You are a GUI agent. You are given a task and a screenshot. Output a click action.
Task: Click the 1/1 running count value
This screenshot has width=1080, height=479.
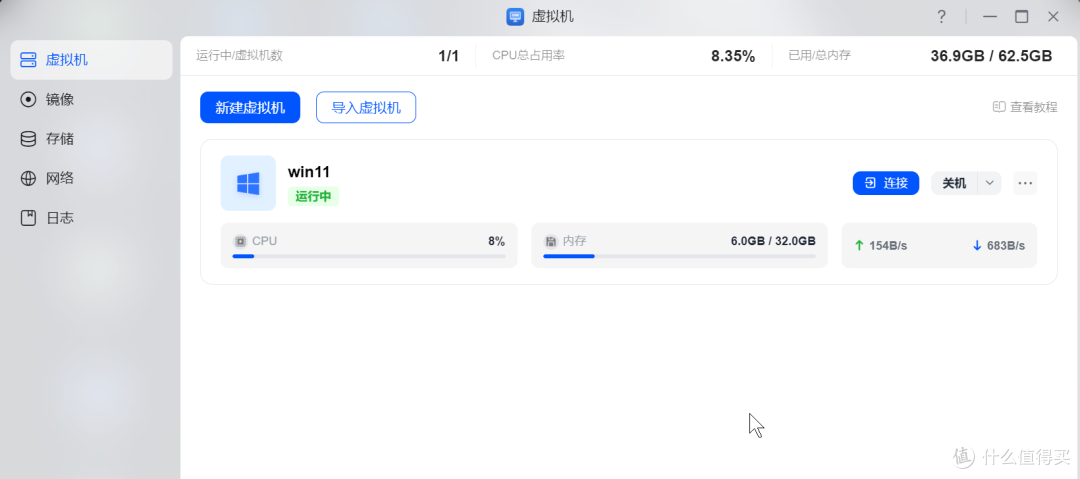click(x=448, y=57)
